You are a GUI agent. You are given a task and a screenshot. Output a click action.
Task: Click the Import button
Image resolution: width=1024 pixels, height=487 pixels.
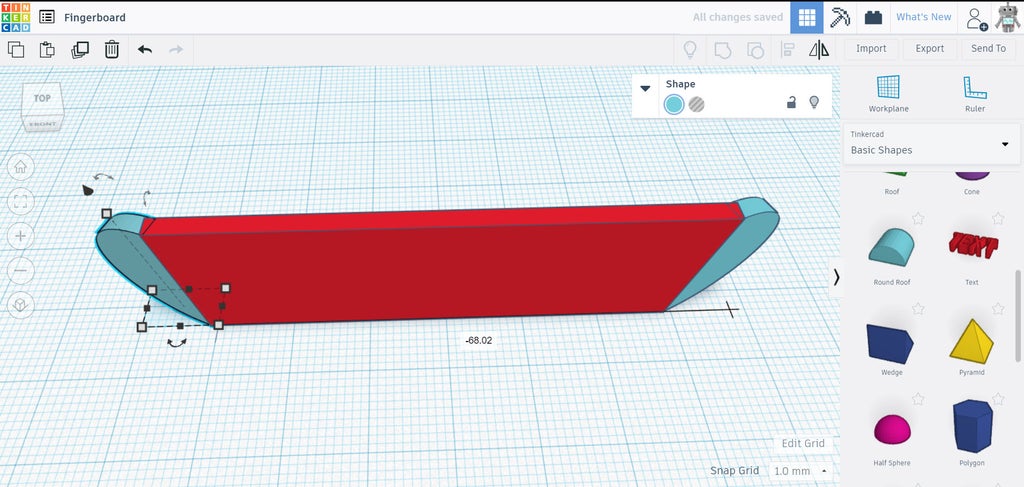coord(871,48)
